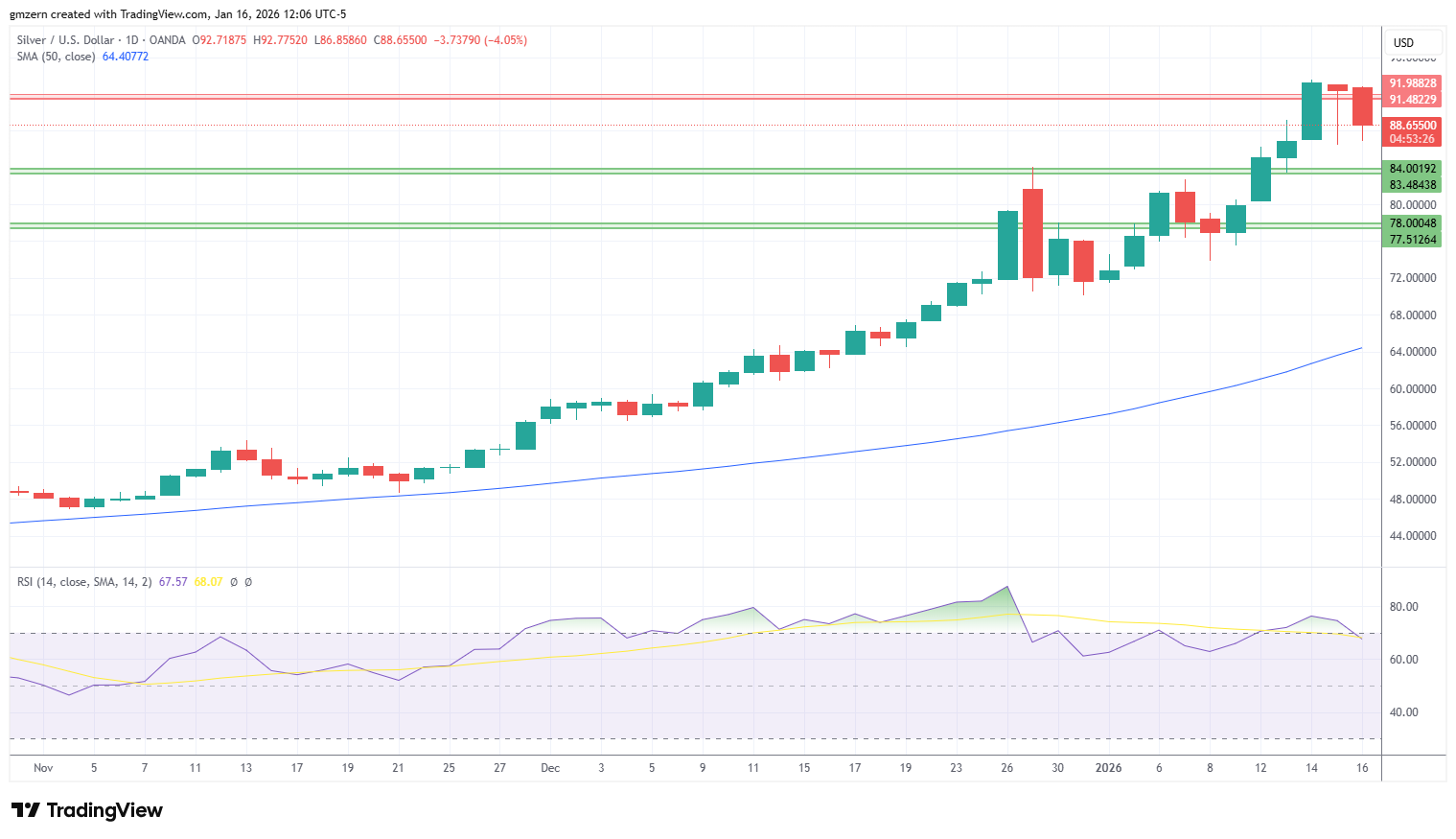Click the low value L86.85860 in legend
Image resolution: width=1456 pixels, height=839 pixels.
pyautogui.click(x=340, y=40)
